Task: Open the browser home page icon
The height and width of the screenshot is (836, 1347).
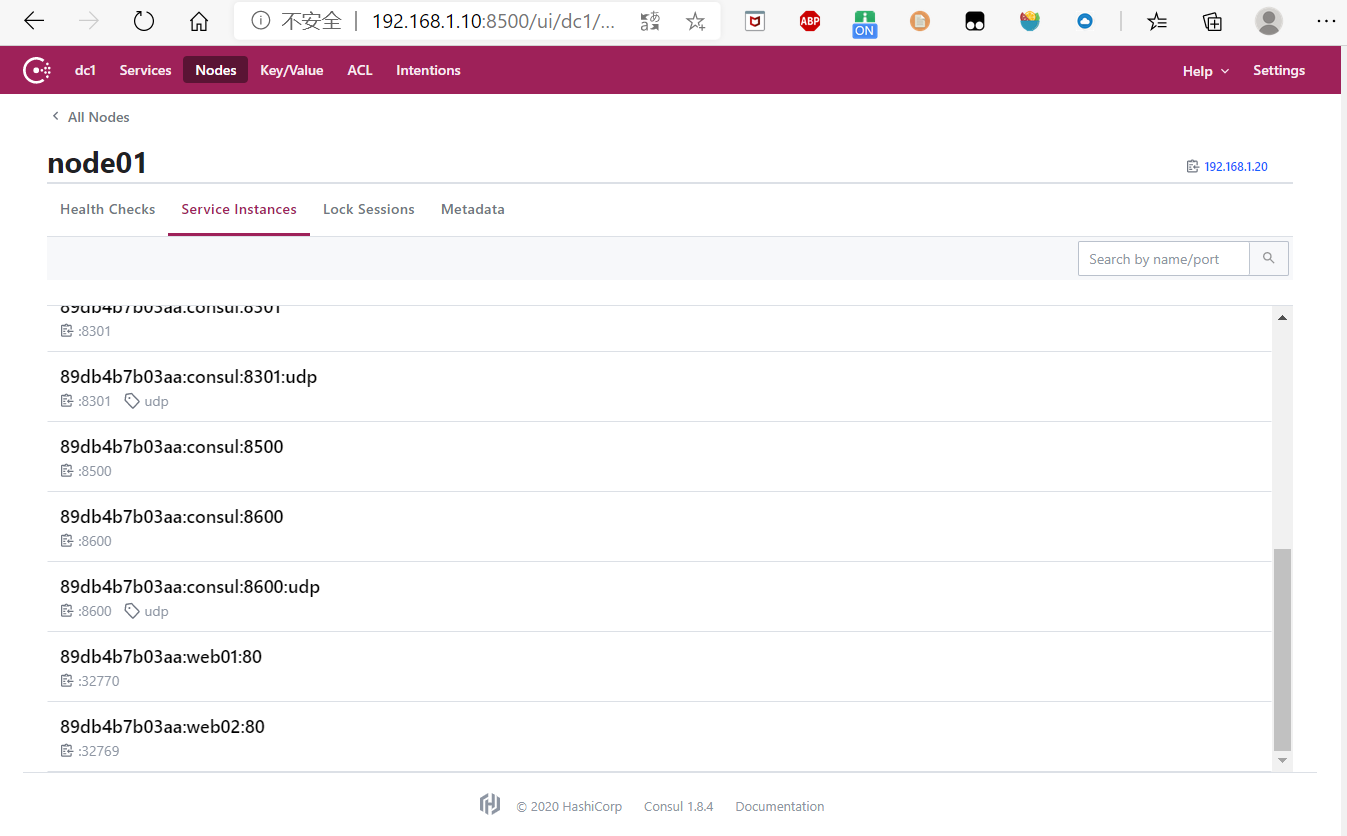Action: (x=199, y=21)
